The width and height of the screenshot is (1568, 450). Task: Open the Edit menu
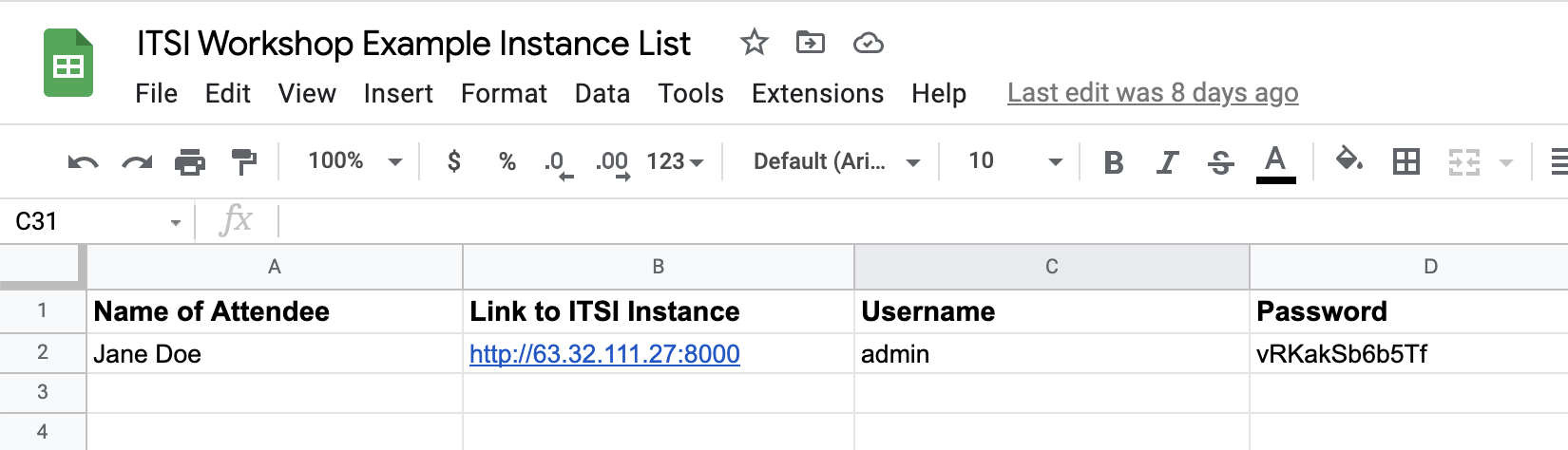228,94
